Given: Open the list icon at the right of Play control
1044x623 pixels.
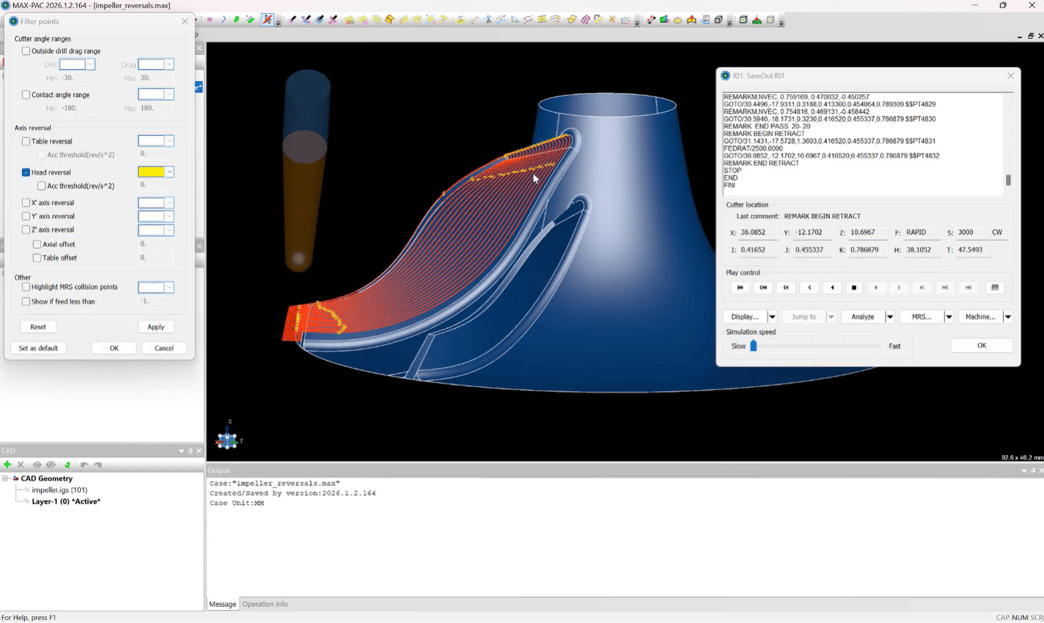Looking at the screenshot, I should 995,288.
